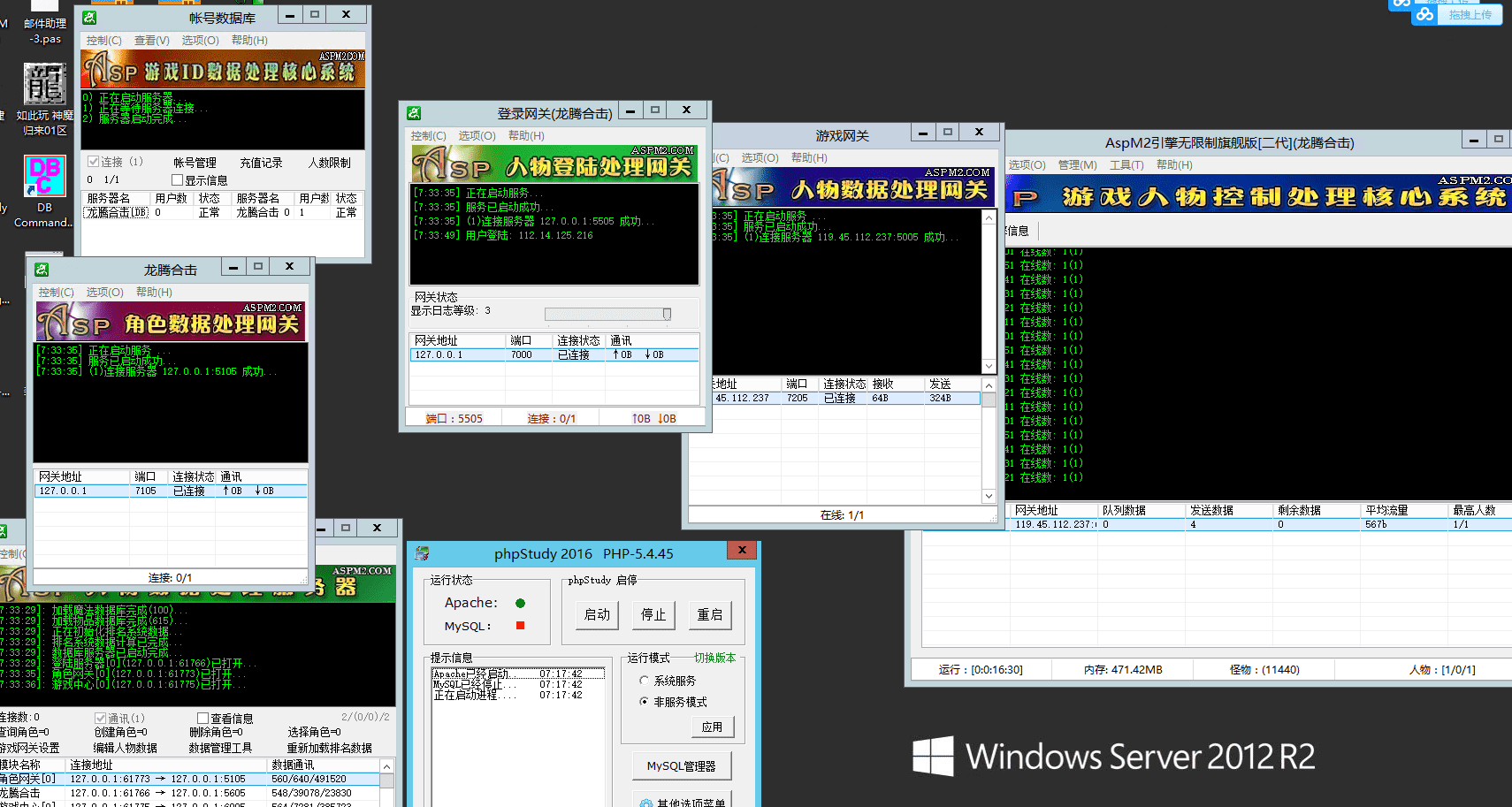Open MySQL管理器

click(x=682, y=766)
